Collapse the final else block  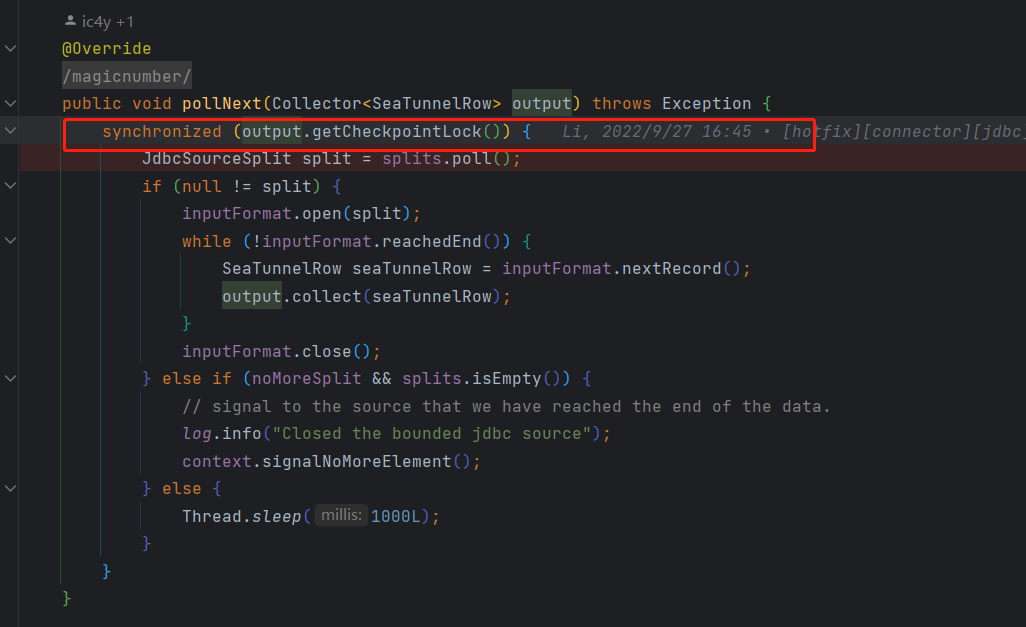pos(9,488)
